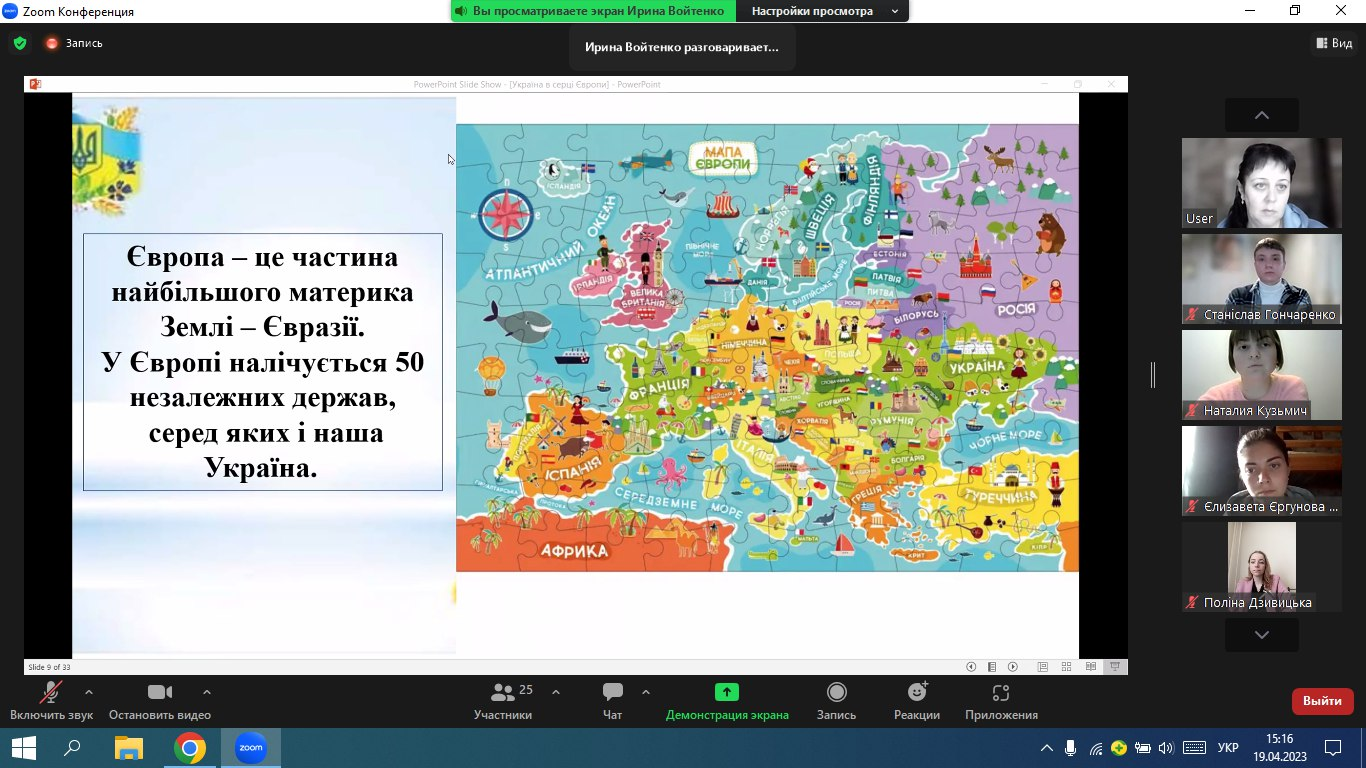Unmute microphone with Включить звук
This screenshot has height=768, width=1366.
tap(51, 692)
